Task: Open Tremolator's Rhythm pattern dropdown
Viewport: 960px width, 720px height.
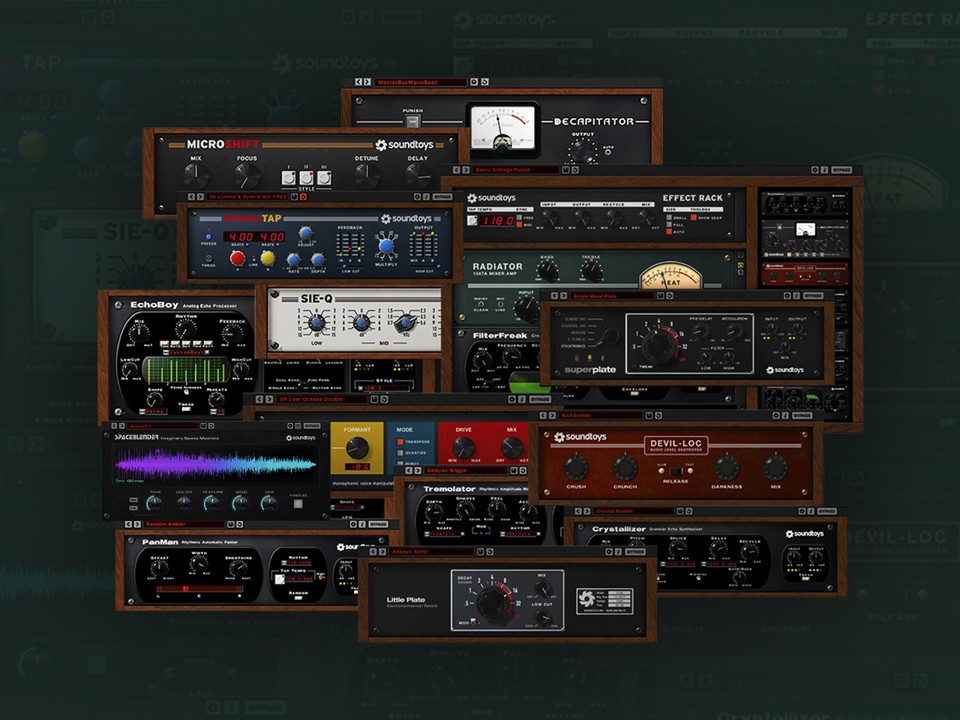Action: click(519, 534)
